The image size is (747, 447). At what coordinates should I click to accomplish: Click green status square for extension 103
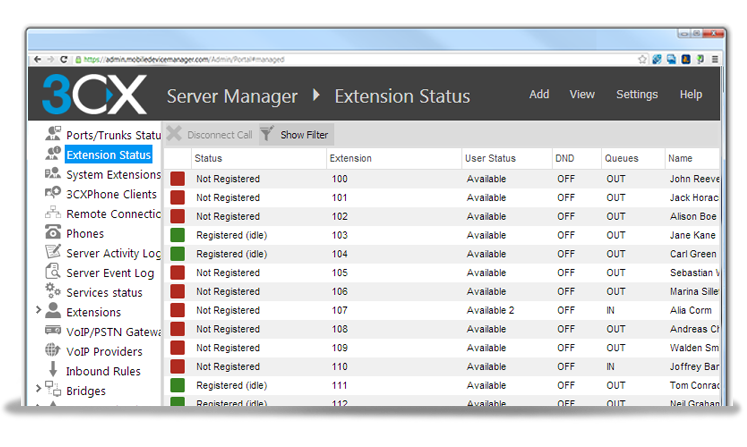pos(178,235)
